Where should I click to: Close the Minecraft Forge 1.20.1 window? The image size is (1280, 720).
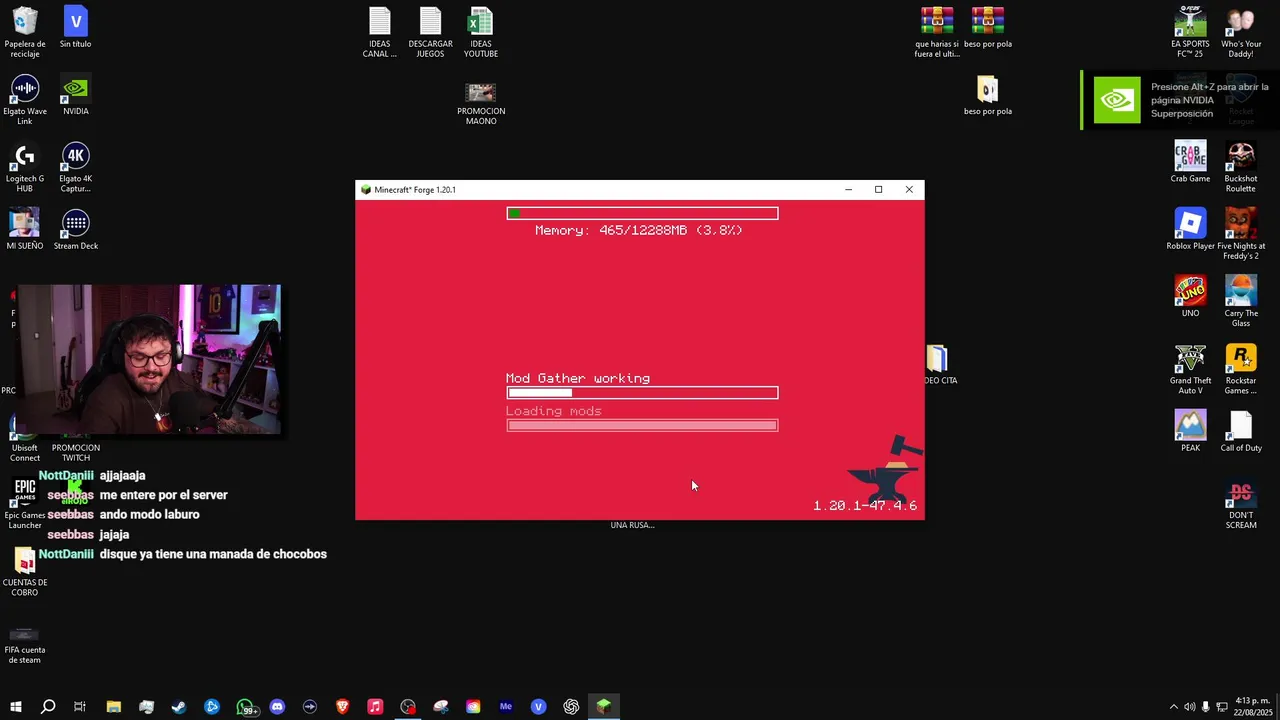(x=909, y=190)
